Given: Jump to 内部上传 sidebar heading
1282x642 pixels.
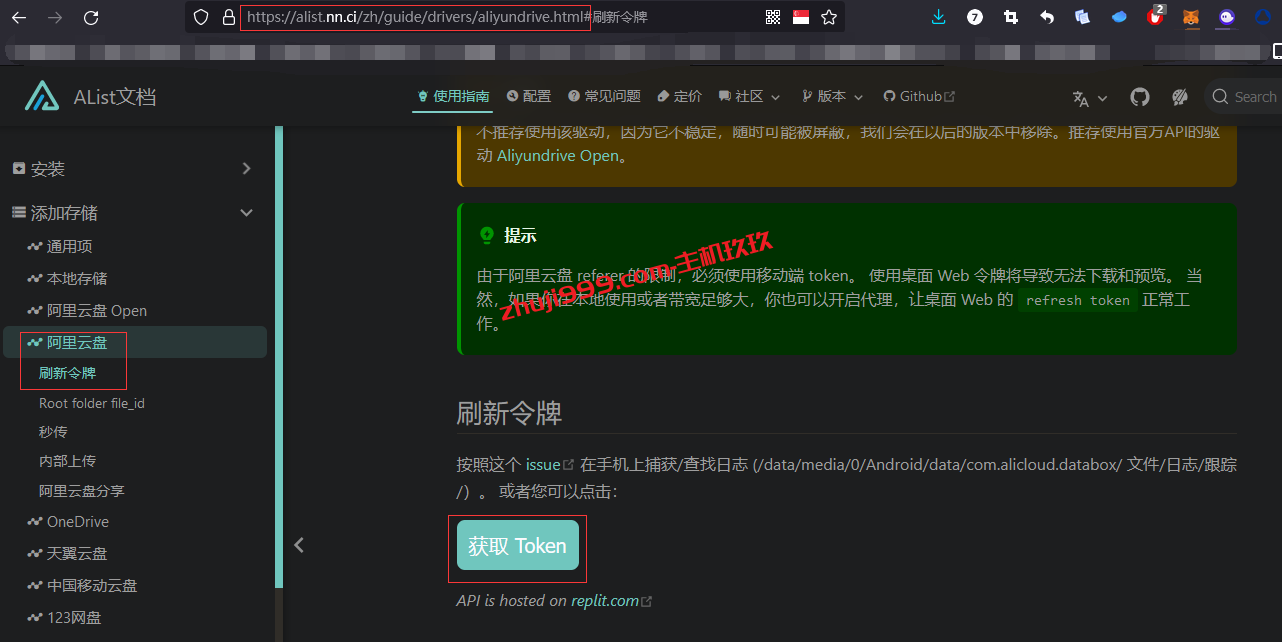Looking at the screenshot, I should [67, 461].
